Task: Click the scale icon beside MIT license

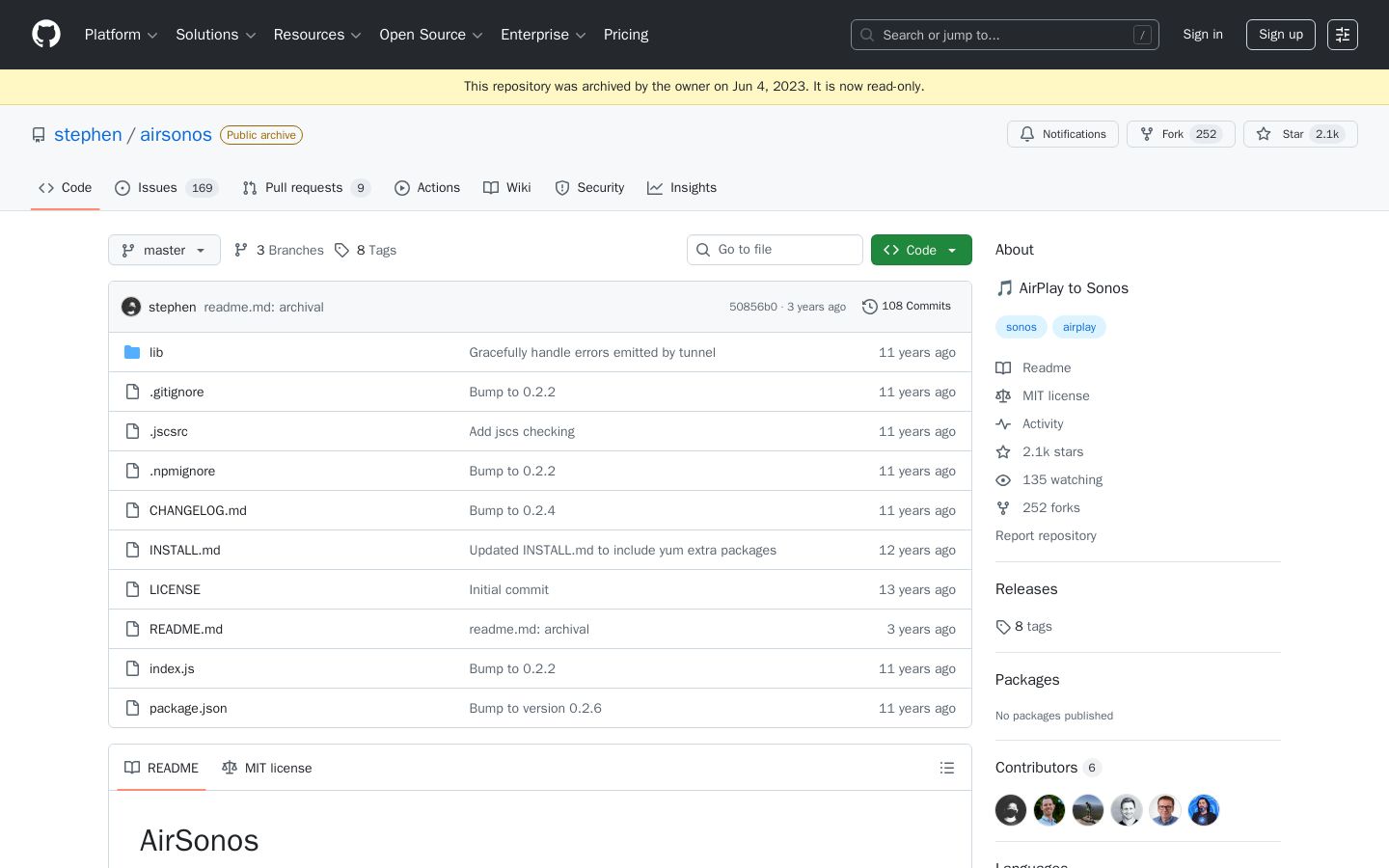Action: [1003, 395]
